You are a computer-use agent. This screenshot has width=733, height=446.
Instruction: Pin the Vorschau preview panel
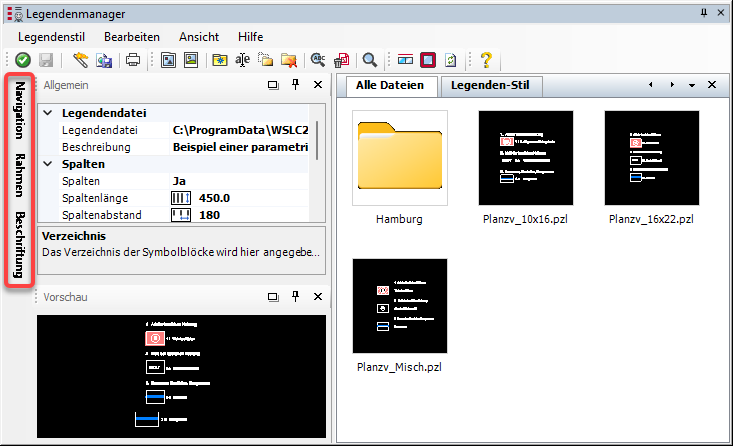click(x=295, y=297)
